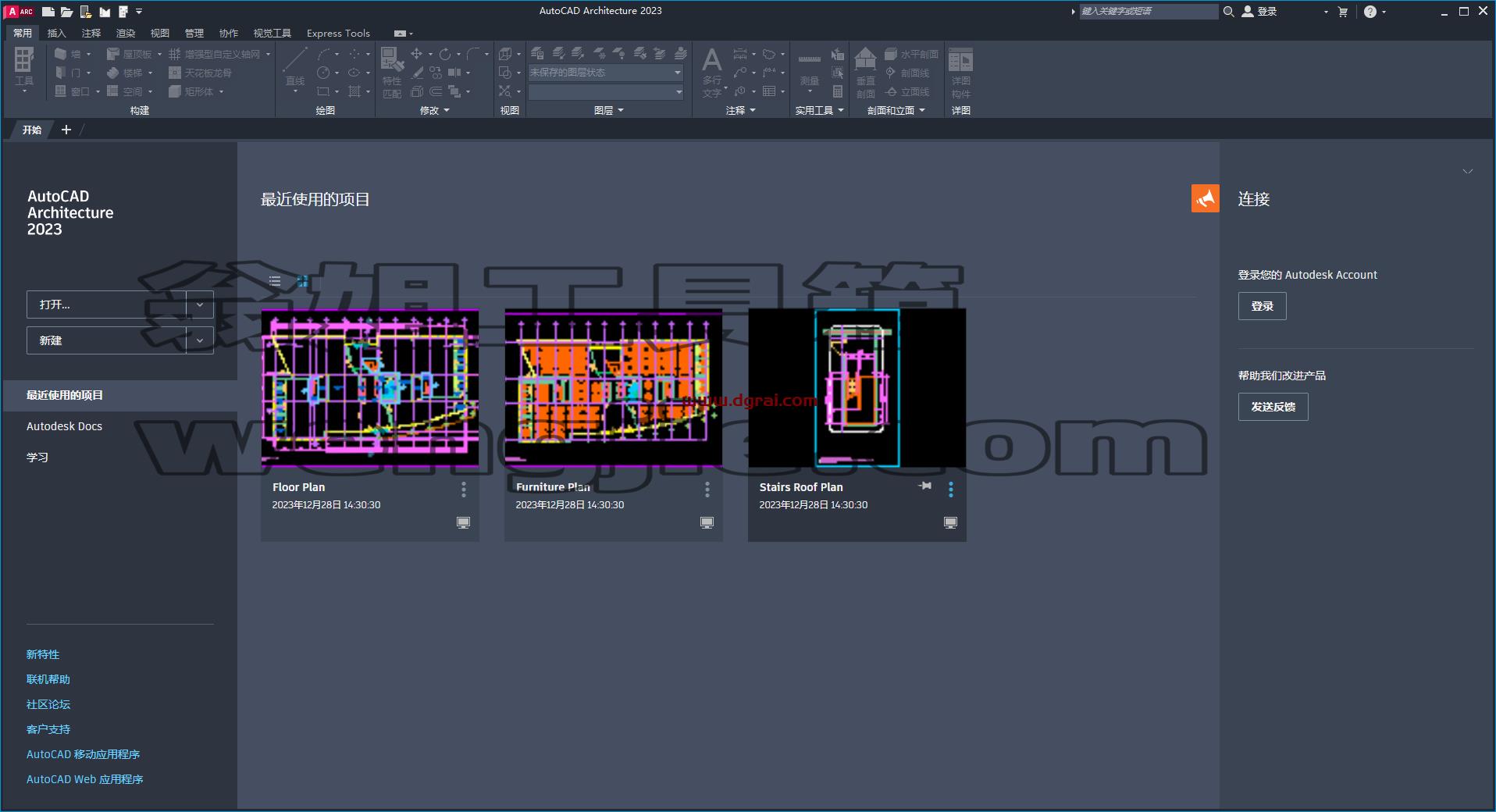Click the 登录 button under Autodesk Account

[1262, 306]
